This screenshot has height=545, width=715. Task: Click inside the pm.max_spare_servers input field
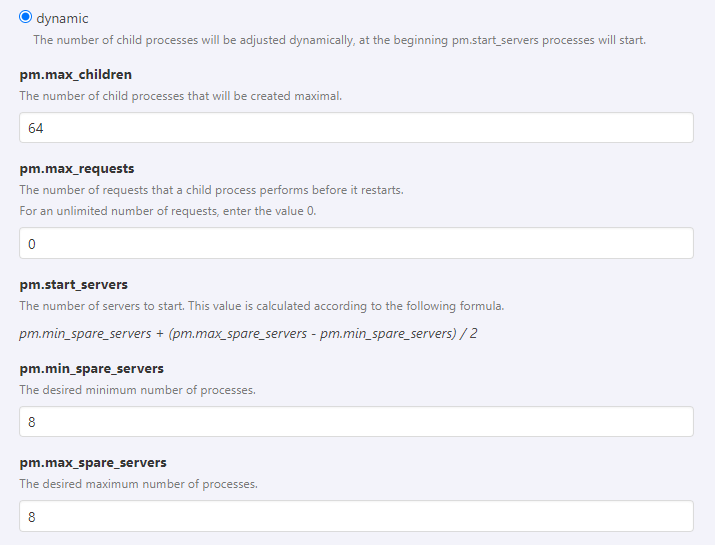point(356,516)
